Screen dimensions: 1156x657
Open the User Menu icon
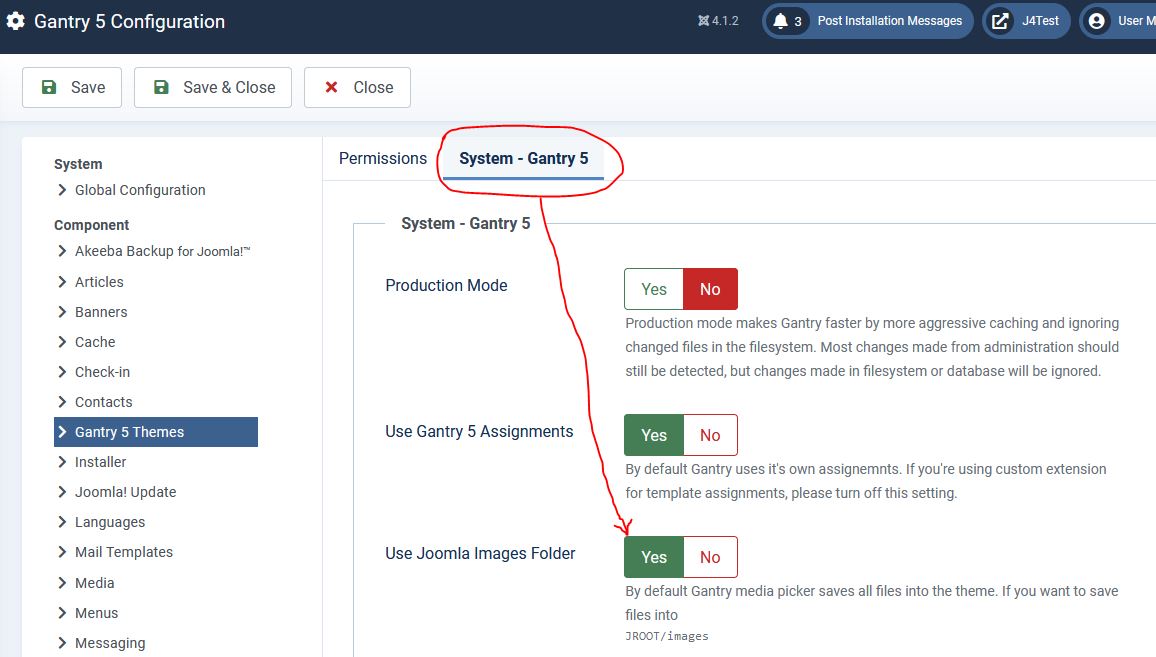click(x=1097, y=20)
